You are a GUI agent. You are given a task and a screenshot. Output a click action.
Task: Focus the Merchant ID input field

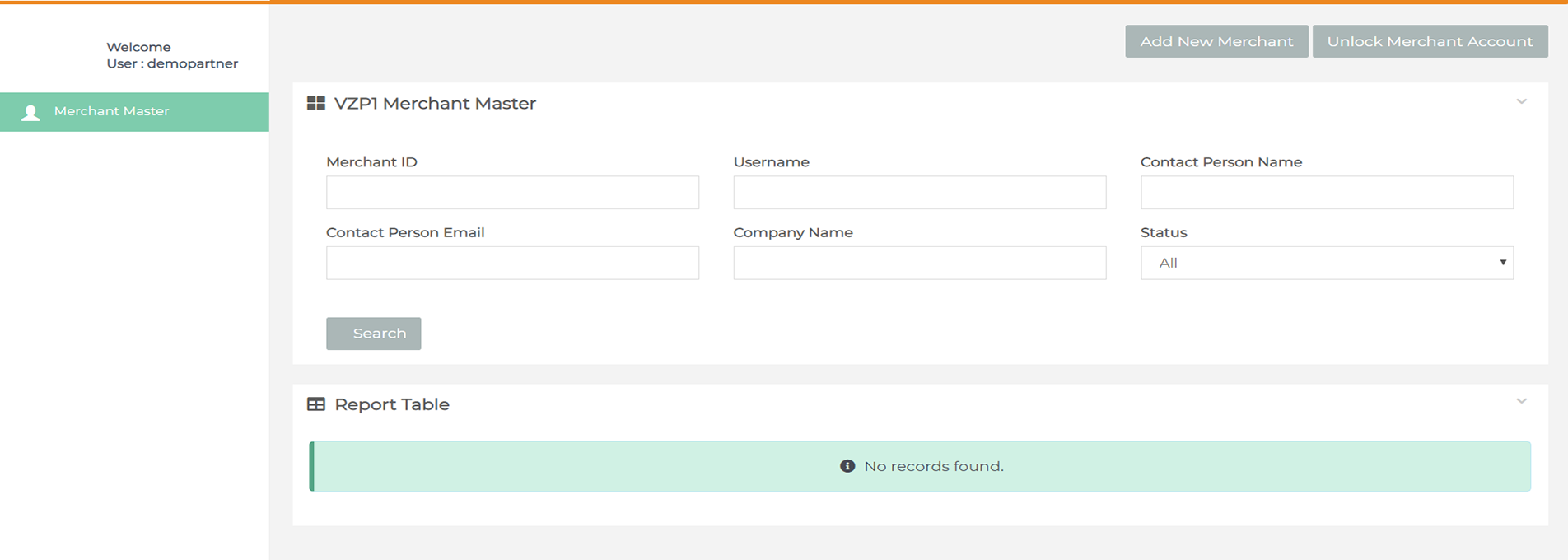(x=512, y=193)
